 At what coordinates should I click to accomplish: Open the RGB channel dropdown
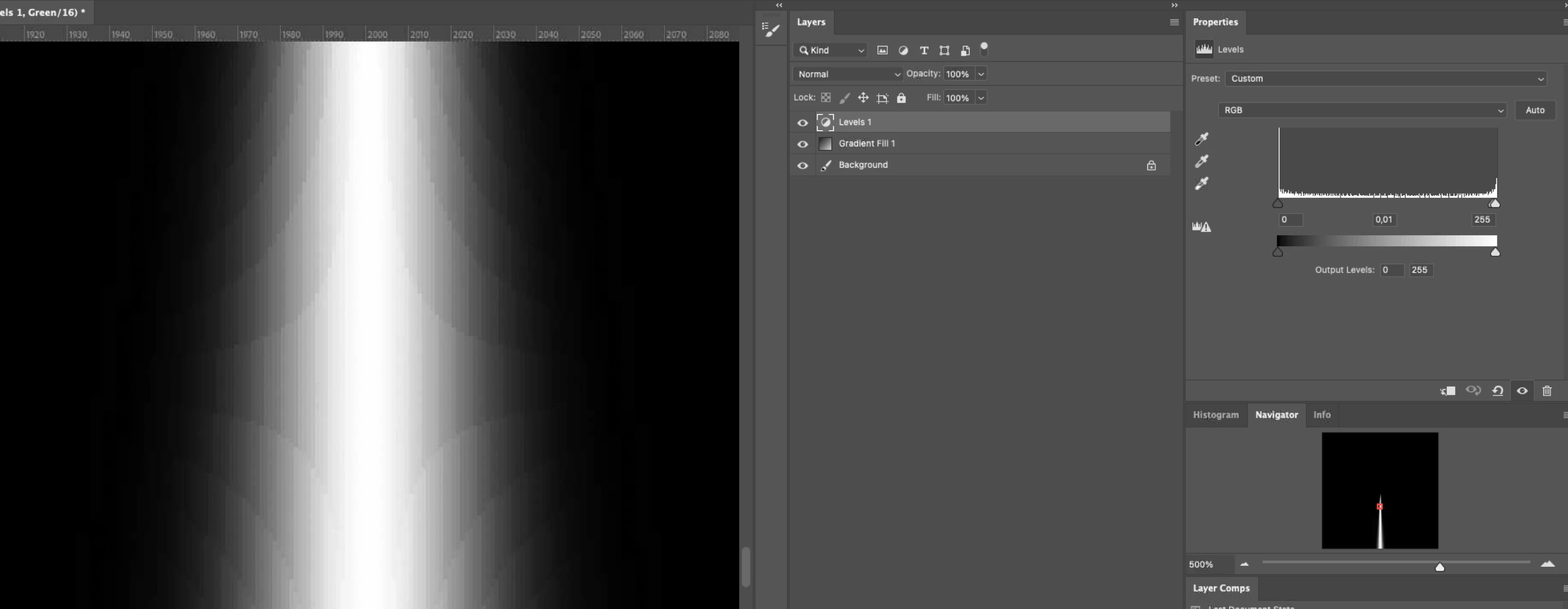coord(1361,110)
